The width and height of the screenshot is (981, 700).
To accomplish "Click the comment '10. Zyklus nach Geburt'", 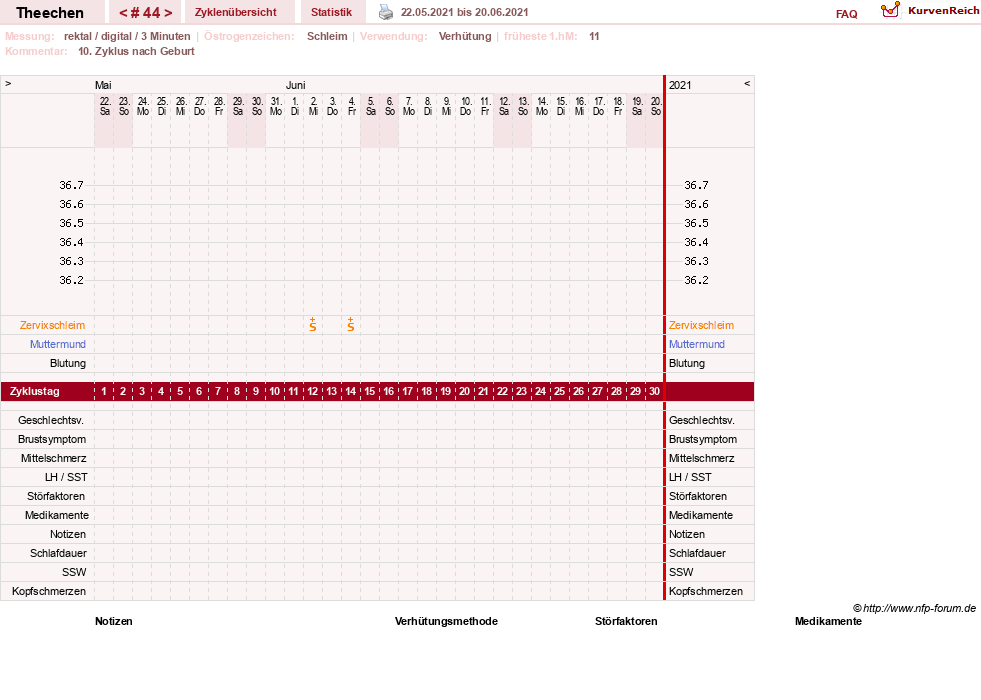I will click(x=136, y=51).
